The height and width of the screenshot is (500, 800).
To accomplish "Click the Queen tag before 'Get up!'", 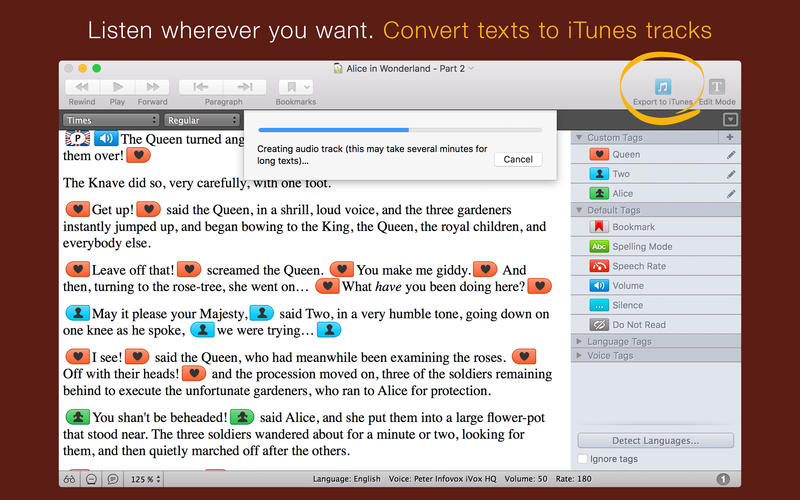I will coord(78,209).
